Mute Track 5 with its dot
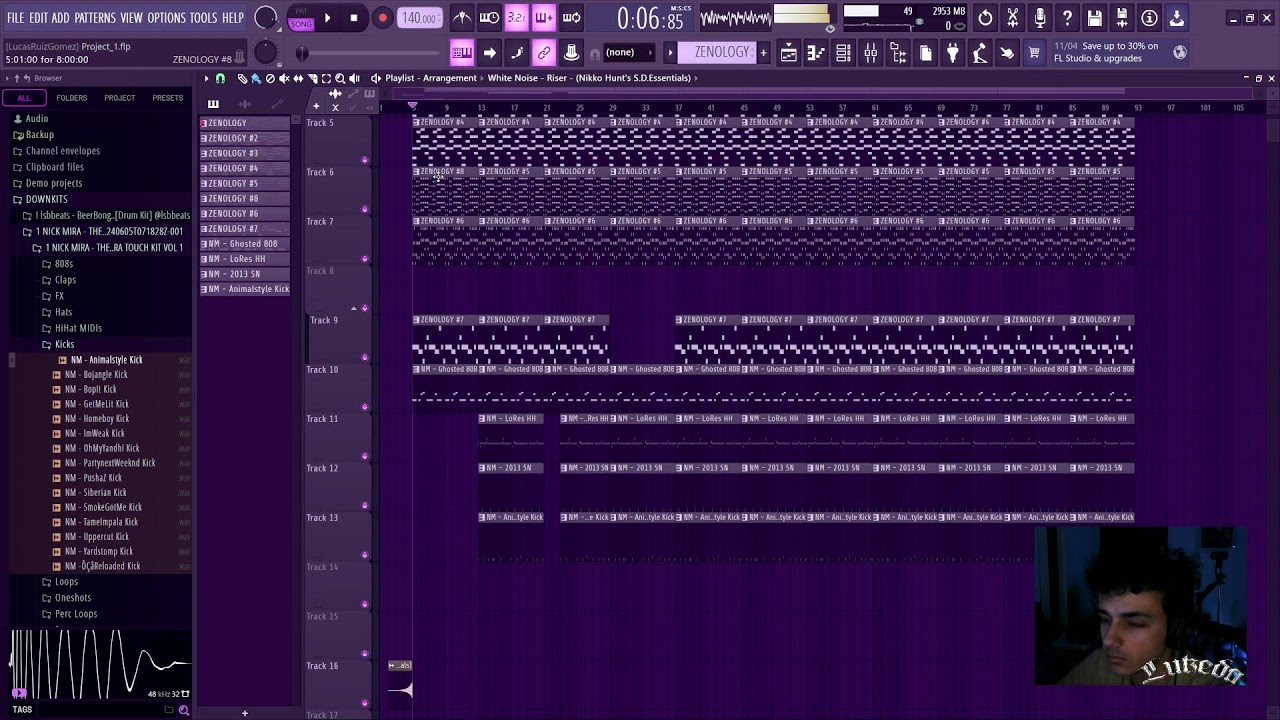1280x720 pixels. click(x=364, y=160)
